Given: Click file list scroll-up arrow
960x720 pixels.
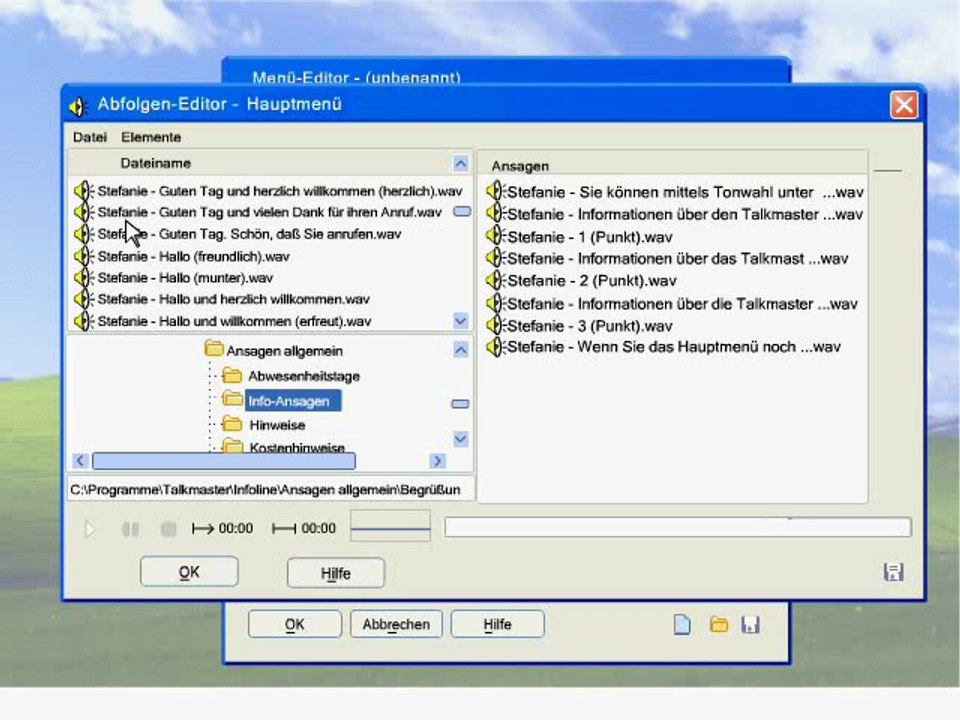Looking at the screenshot, I should coord(460,163).
